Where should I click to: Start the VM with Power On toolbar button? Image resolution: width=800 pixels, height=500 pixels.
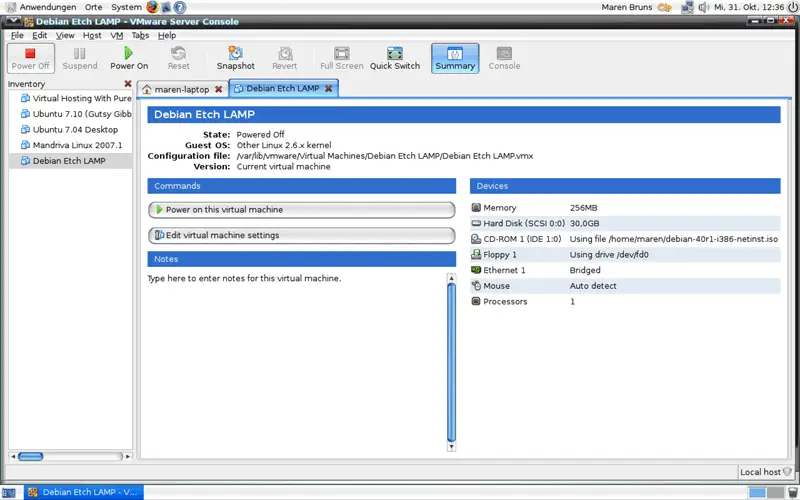pos(129,58)
